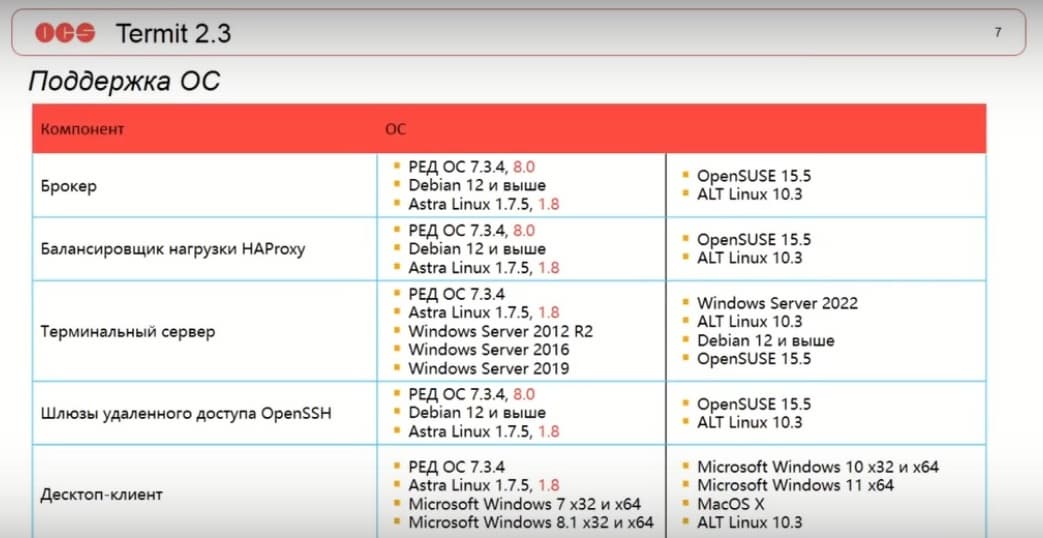This screenshot has width=1043, height=538.
Task: Click the Termit 2.3 title text
Action: [x=173, y=33]
